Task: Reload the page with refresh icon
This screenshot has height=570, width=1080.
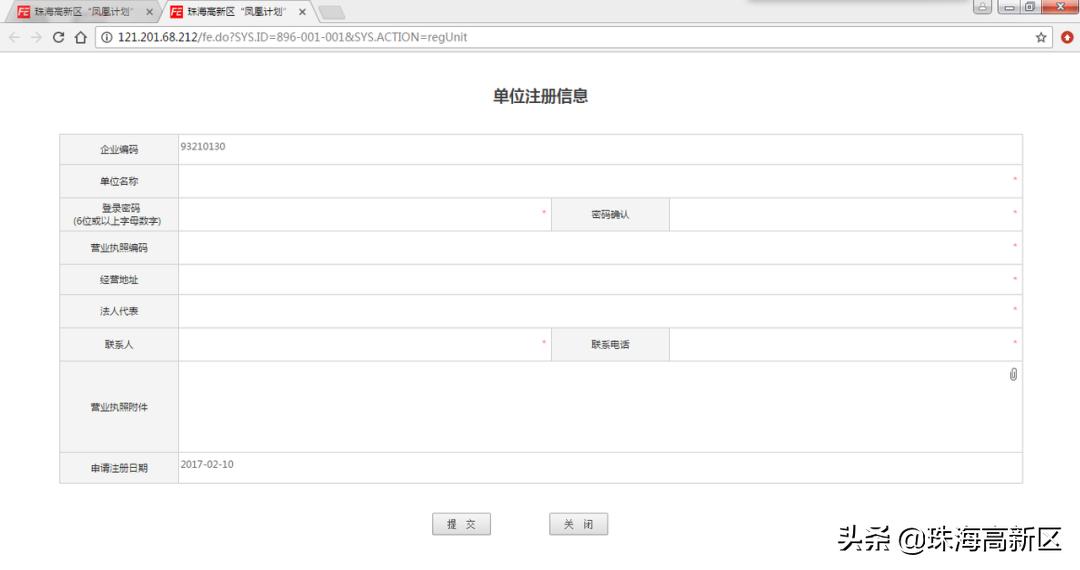Action: pyautogui.click(x=59, y=37)
